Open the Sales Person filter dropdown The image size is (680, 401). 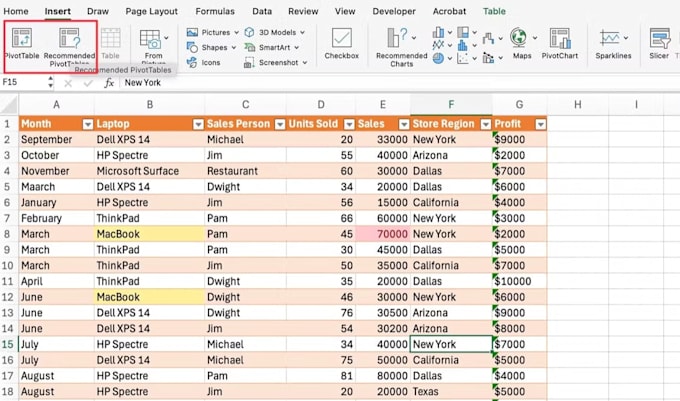click(280, 125)
